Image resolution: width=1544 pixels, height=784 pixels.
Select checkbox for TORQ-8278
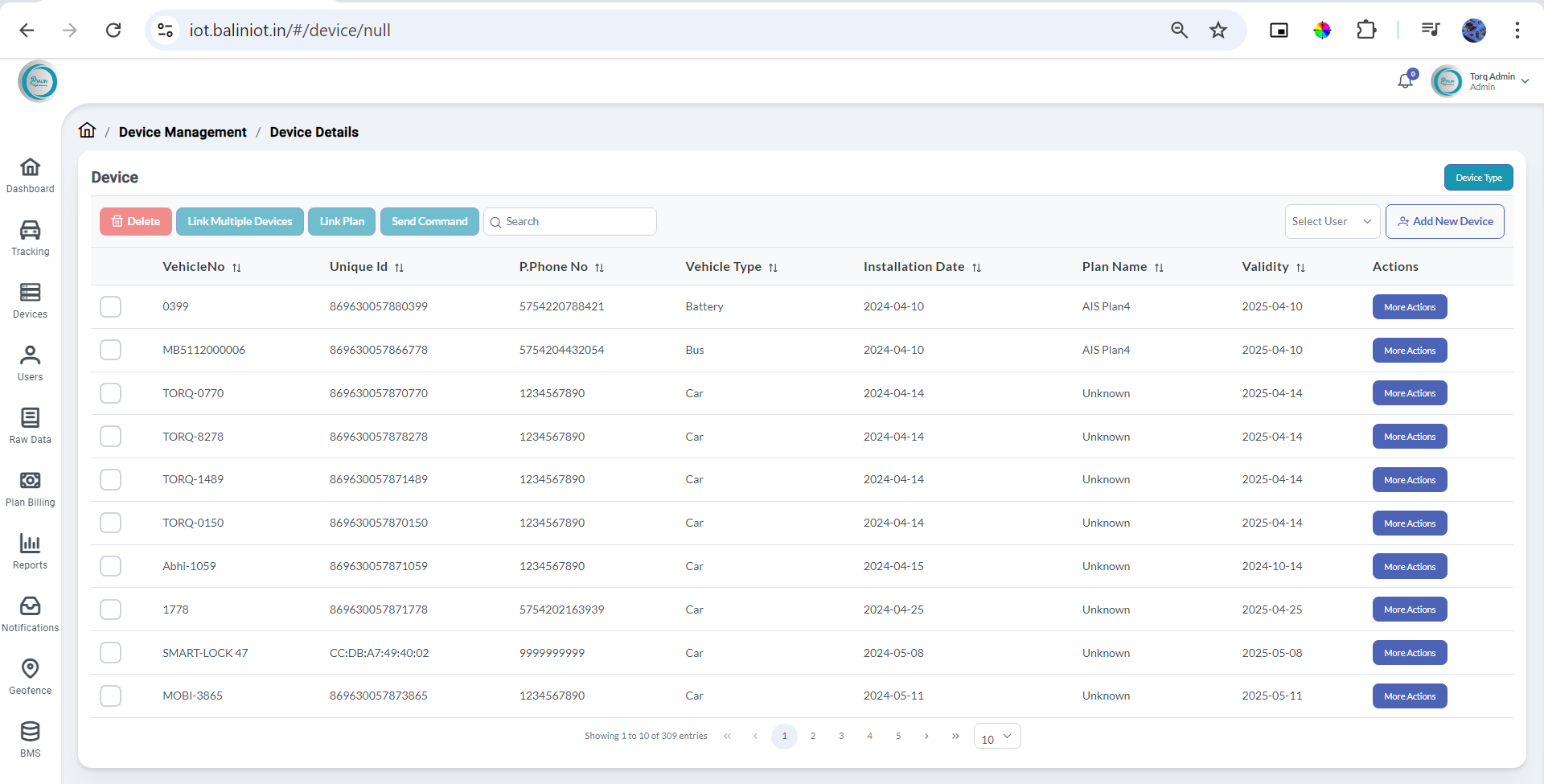click(x=110, y=437)
